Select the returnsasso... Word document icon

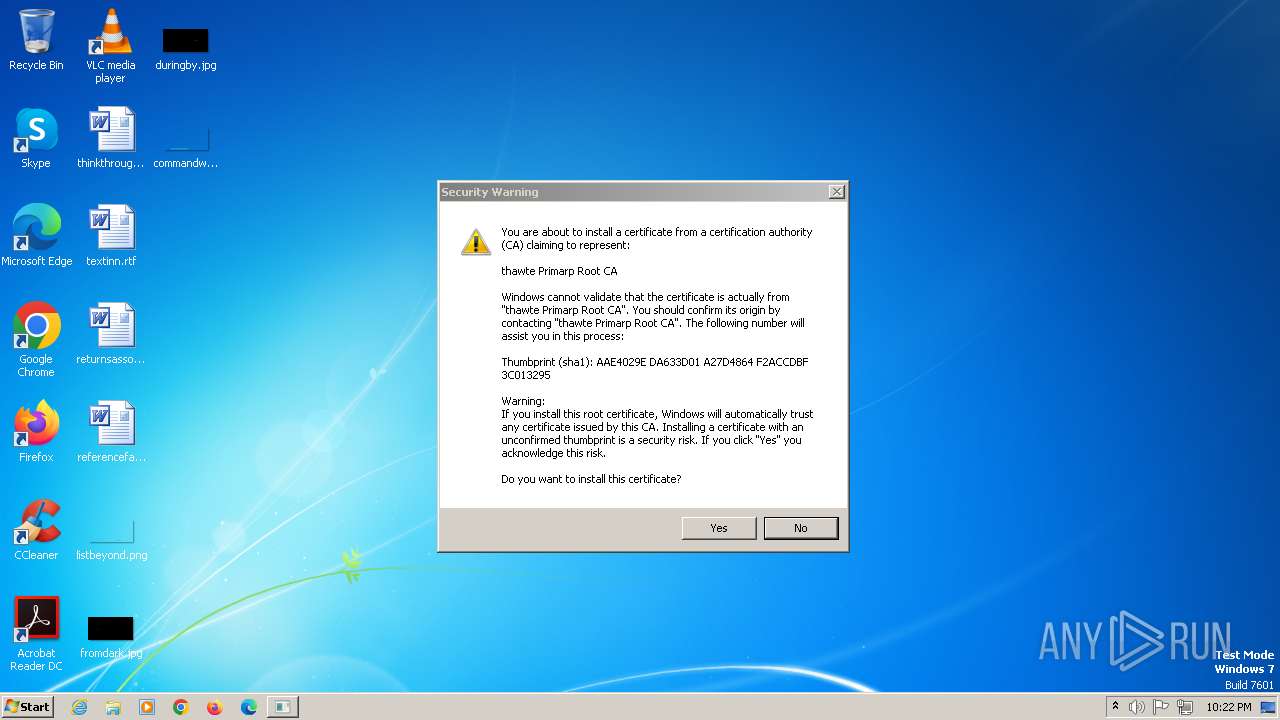pos(110,333)
